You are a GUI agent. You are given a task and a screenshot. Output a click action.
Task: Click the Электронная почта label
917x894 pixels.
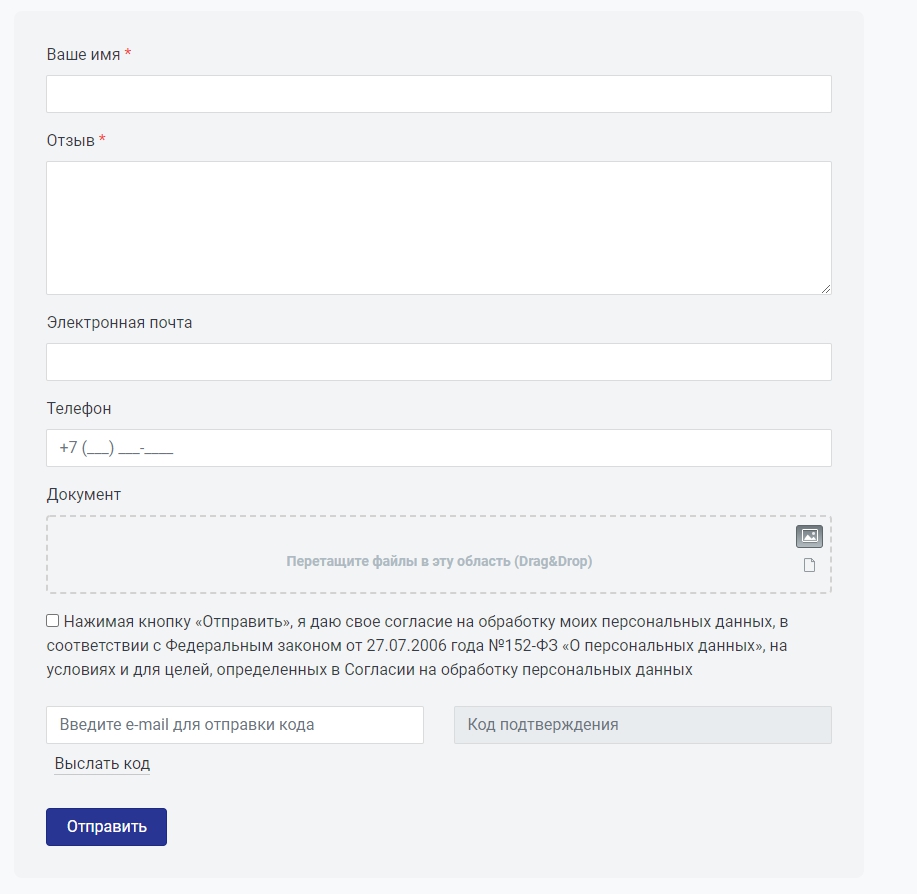119,322
